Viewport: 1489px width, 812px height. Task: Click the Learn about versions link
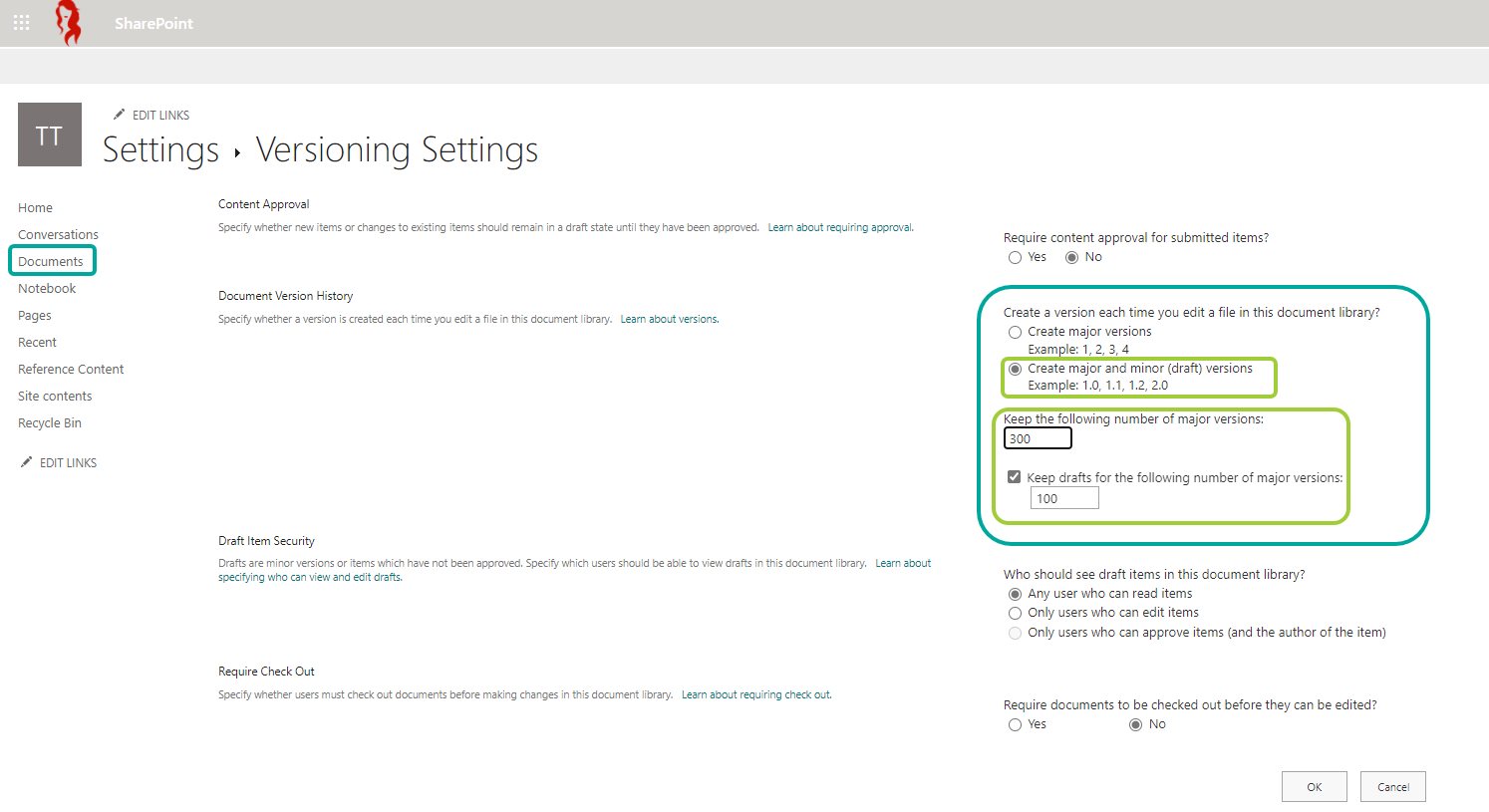tap(669, 318)
